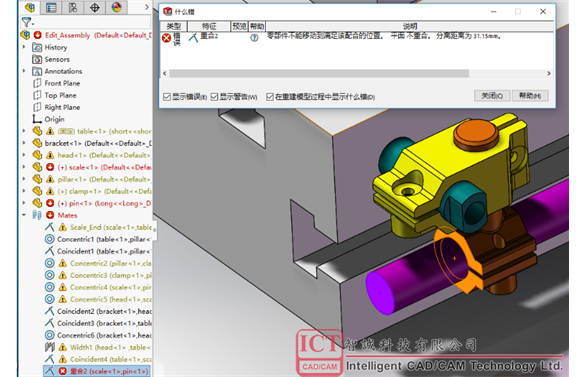Click the Annotations icon
This screenshot has height=377, width=584.
click(x=37, y=71)
